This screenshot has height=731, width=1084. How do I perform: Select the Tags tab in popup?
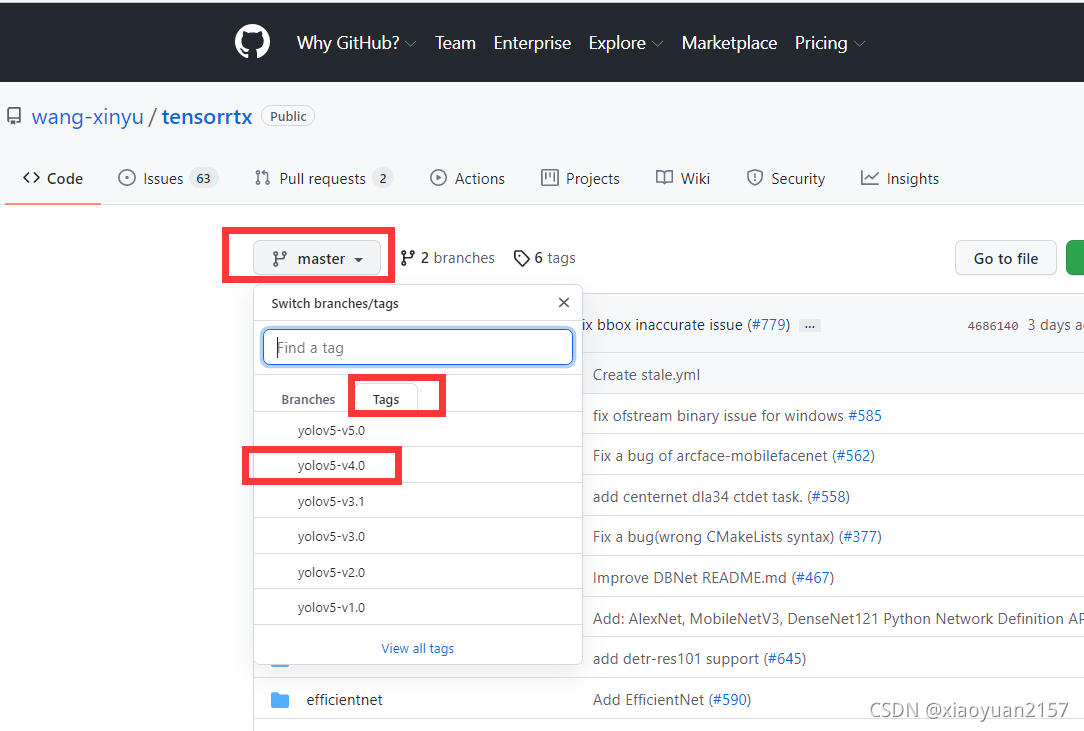pos(386,399)
